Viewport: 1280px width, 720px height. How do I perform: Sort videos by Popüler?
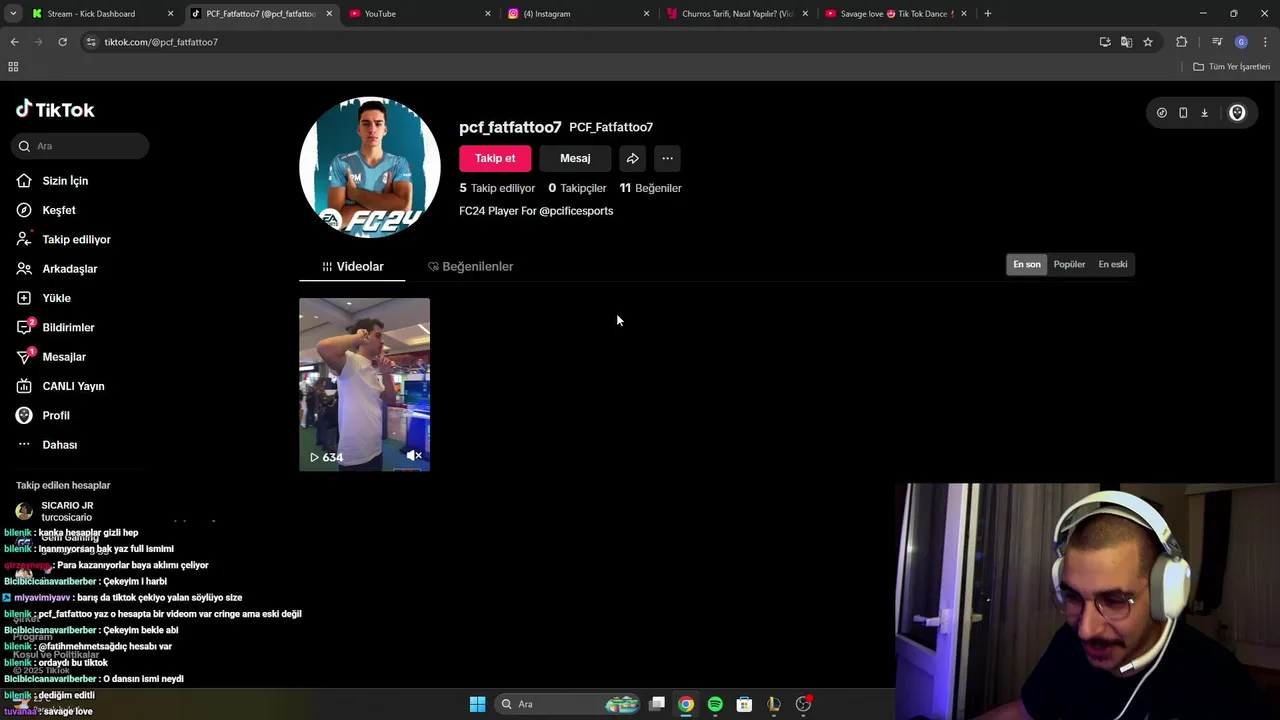click(x=1069, y=264)
